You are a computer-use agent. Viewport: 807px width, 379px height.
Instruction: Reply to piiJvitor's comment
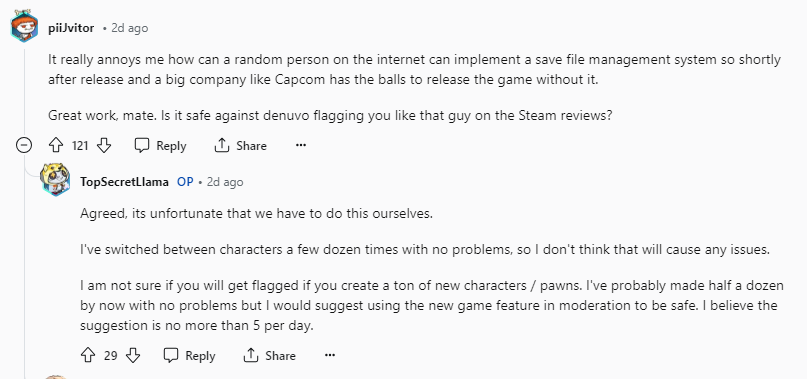tap(160, 146)
